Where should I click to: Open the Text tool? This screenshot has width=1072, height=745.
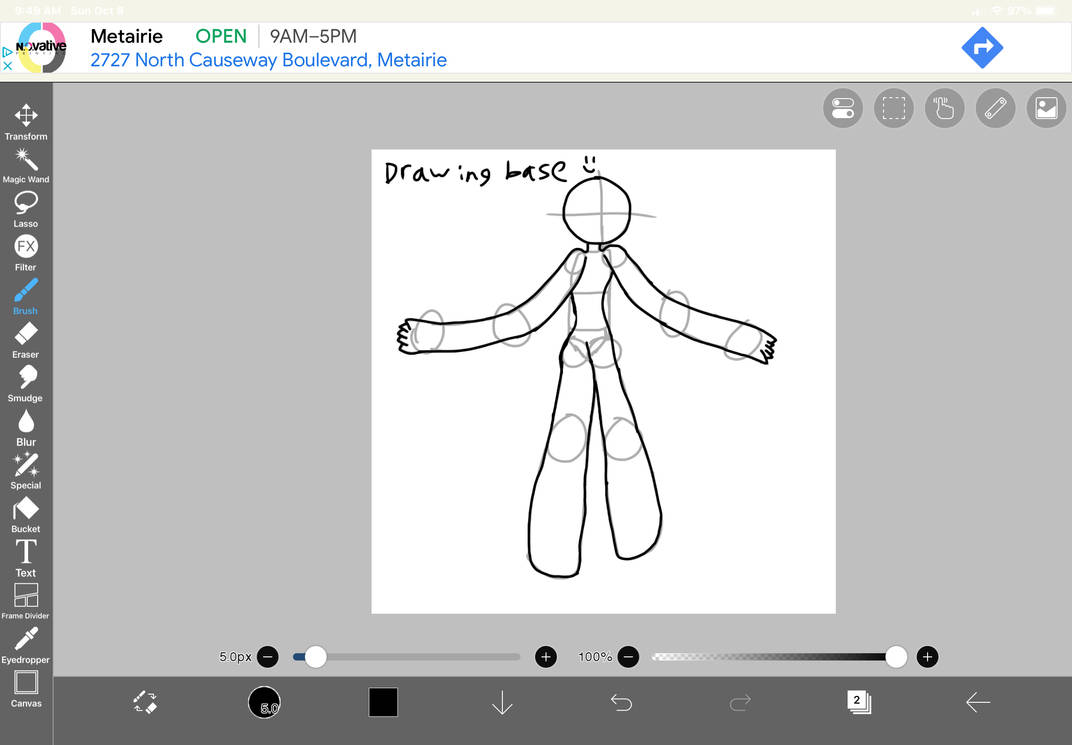point(25,556)
